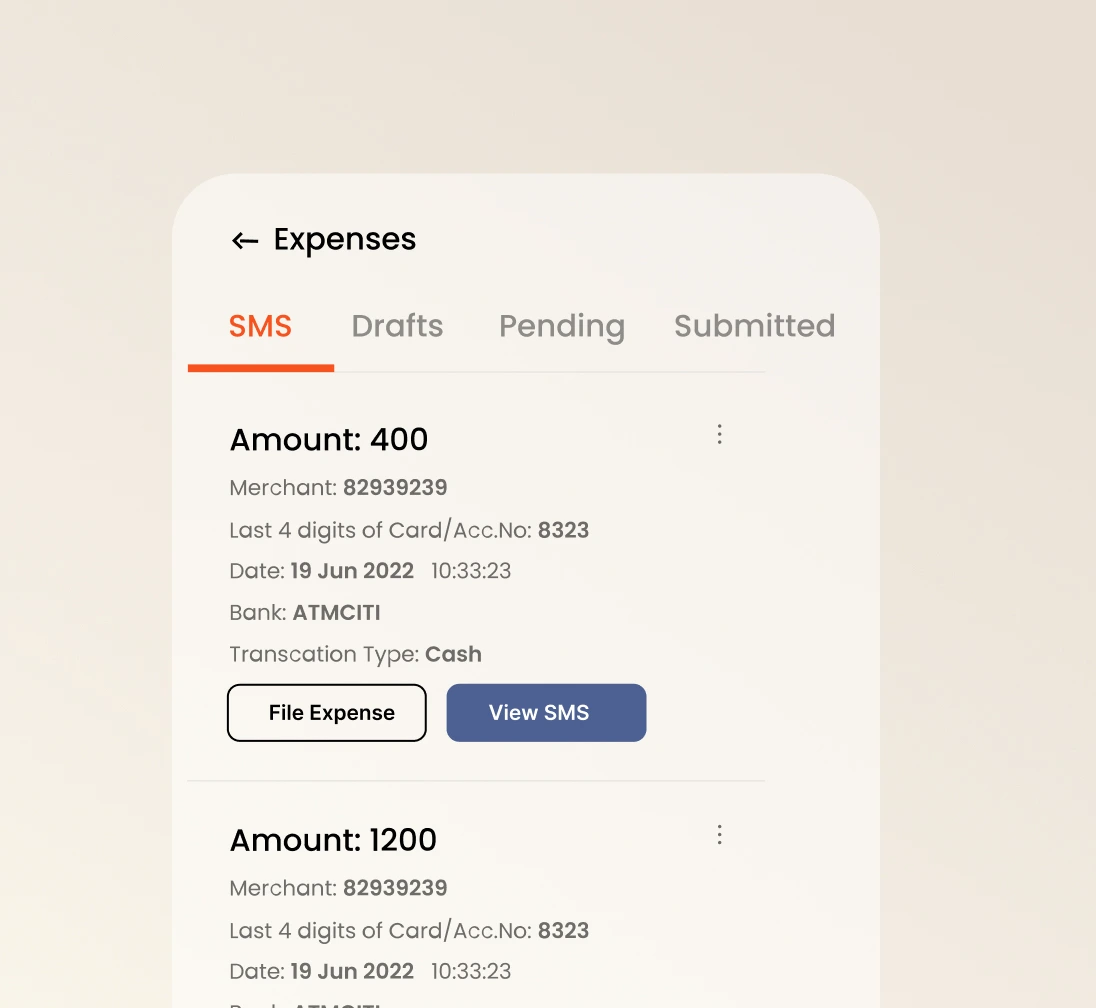The image size is (1096, 1008).
Task: Click the Expenses page title
Action: [345, 240]
